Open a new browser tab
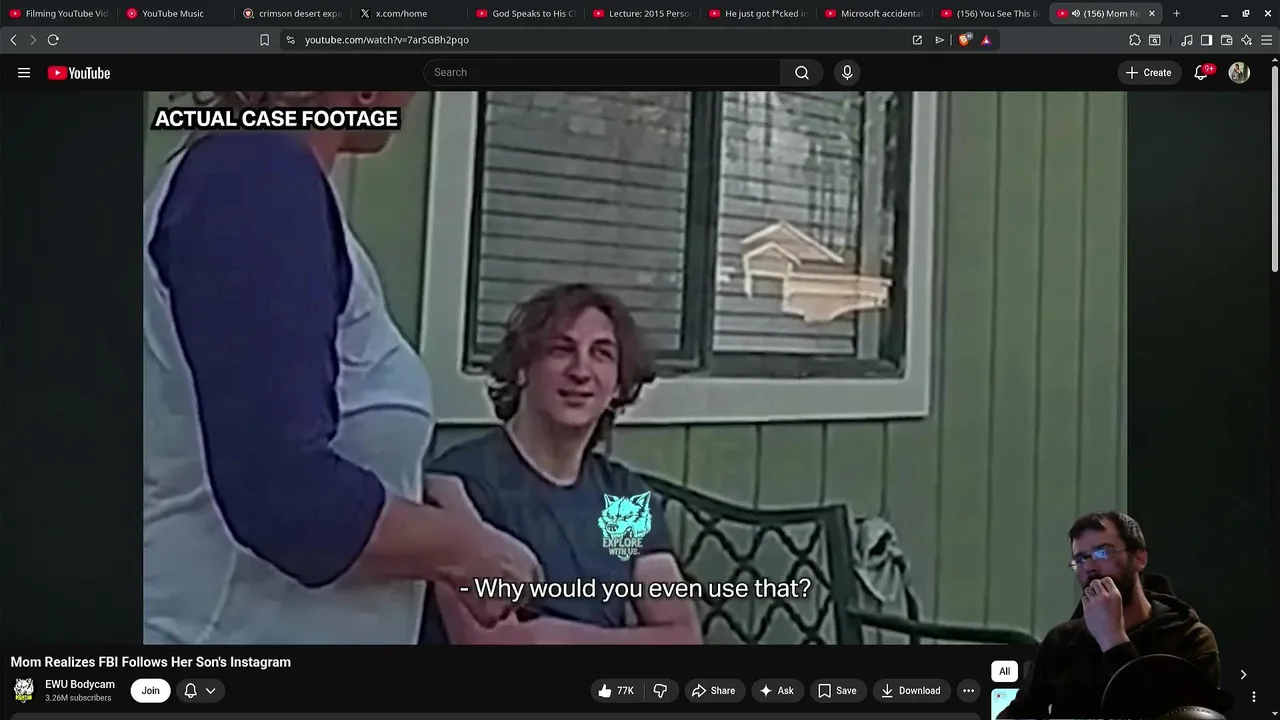Image resolution: width=1280 pixels, height=720 pixels. coord(1176,14)
